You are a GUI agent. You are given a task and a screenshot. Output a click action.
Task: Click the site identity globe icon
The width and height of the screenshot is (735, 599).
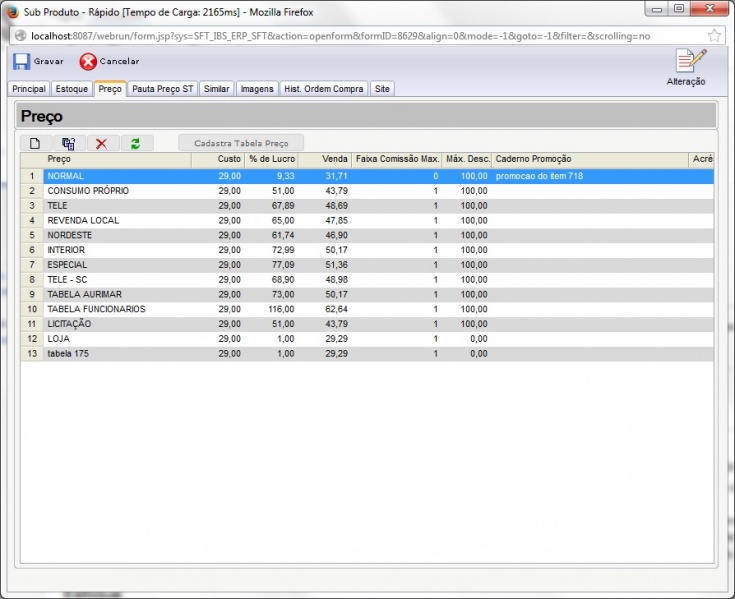(x=20, y=36)
